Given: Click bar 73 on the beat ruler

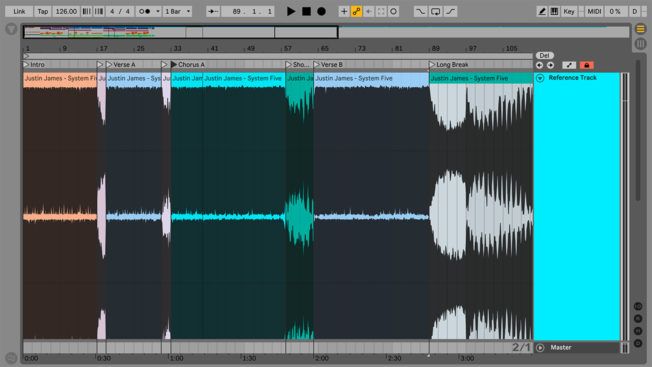Looking at the screenshot, I should [361, 49].
